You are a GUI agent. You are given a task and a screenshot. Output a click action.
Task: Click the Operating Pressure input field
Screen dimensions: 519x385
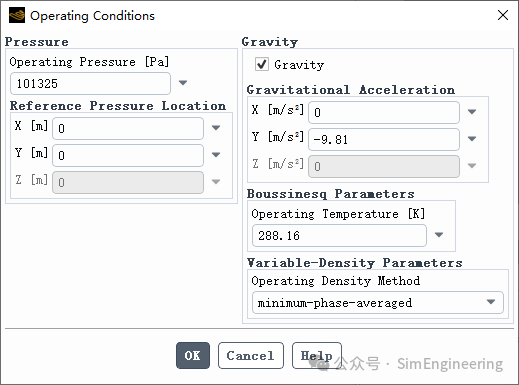tap(90, 83)
